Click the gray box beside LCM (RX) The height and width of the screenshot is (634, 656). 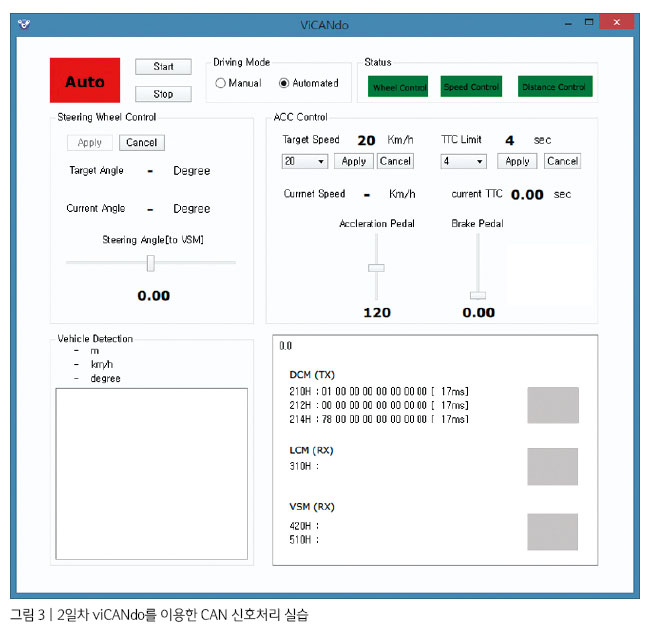pyautogui.click(x=553, y=467)
